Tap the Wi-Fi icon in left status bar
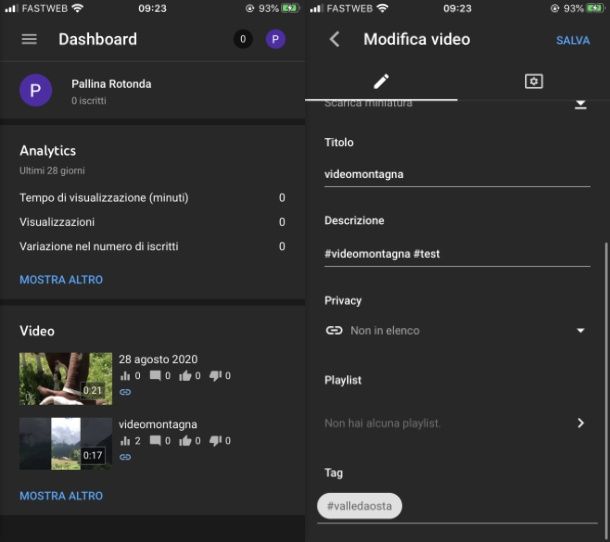 [78, 8]
